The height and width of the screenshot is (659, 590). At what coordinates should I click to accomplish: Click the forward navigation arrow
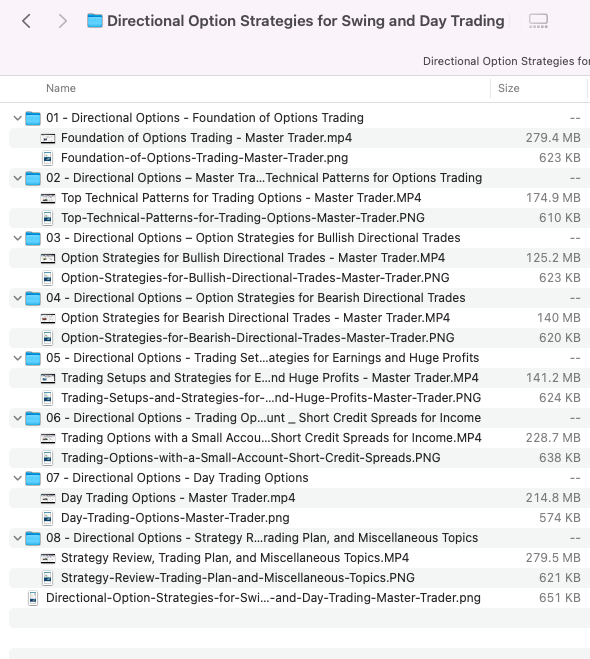pos(62,21)
